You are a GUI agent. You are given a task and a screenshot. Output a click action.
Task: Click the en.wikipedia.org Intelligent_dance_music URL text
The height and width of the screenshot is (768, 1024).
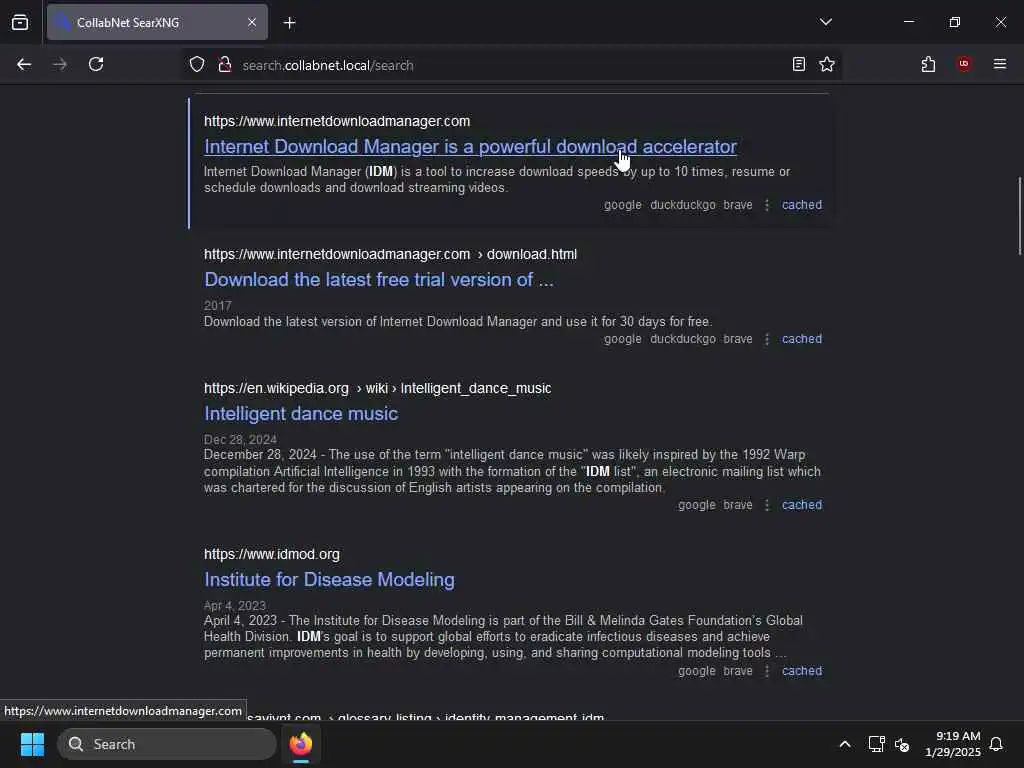(x=377, y=389)
